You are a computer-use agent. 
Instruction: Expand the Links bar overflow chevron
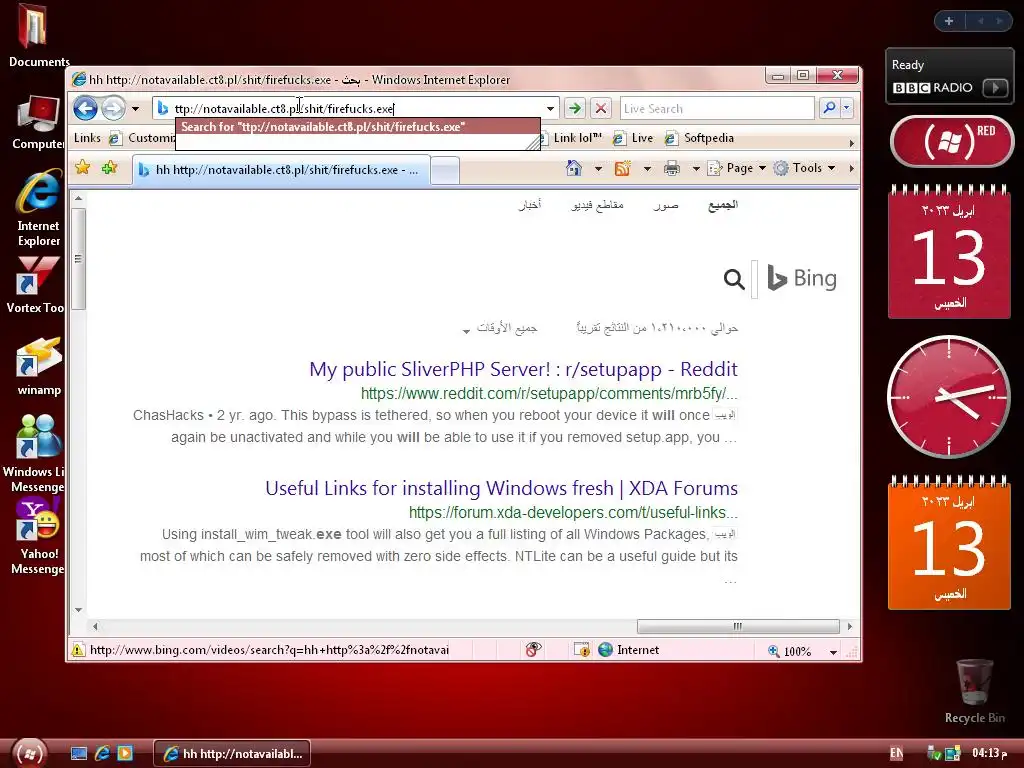[x=851, y=143]
